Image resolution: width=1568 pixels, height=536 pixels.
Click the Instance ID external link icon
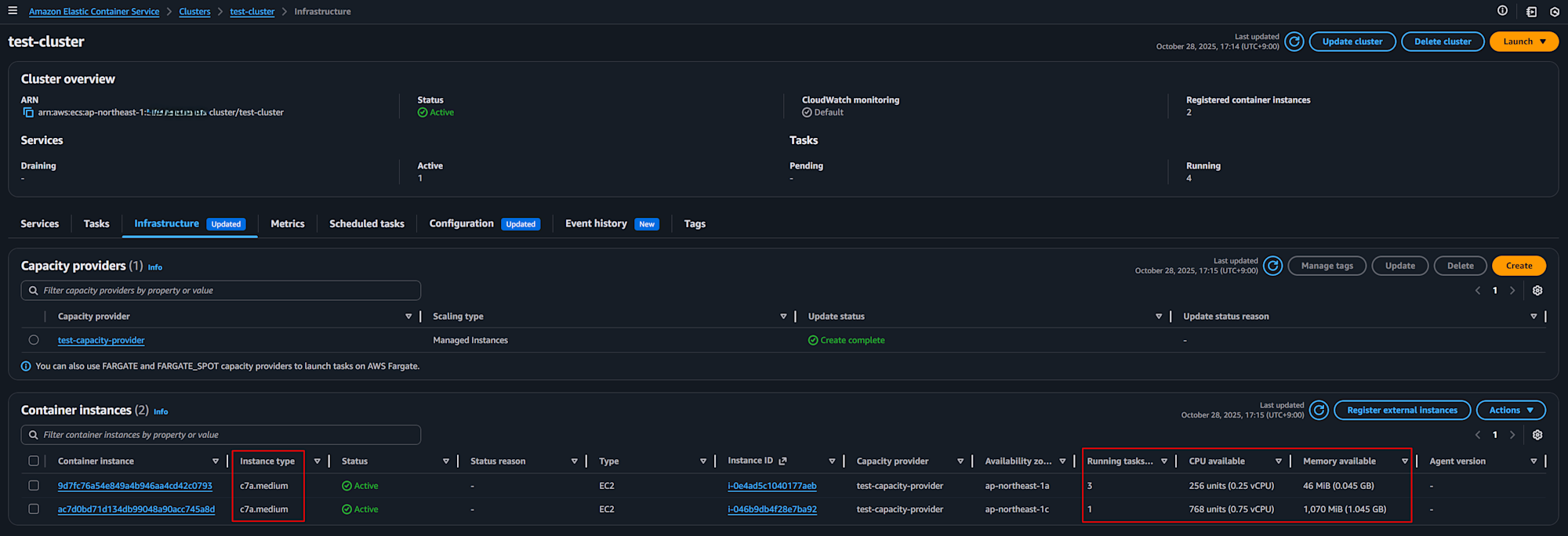(x=782, y=461)
